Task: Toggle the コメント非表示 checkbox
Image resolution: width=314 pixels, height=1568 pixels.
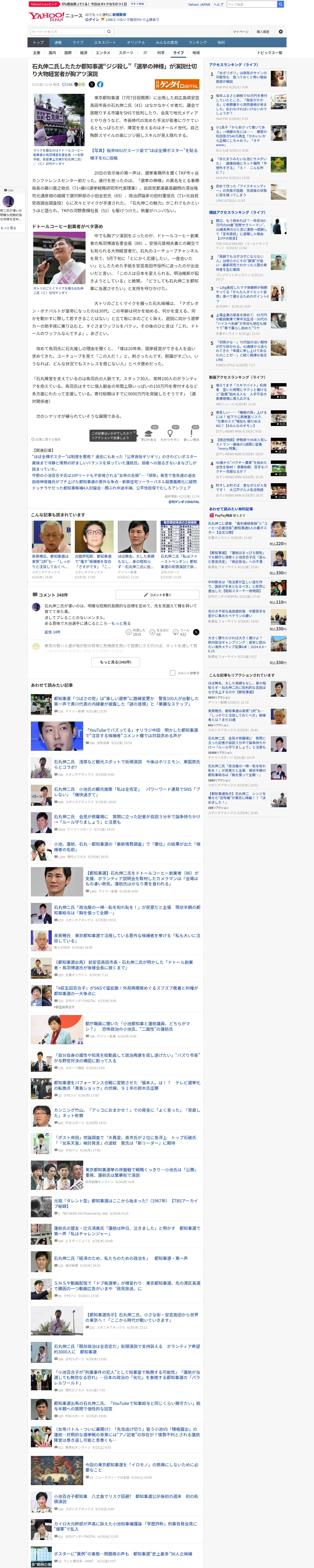Action: click(172, 673)
